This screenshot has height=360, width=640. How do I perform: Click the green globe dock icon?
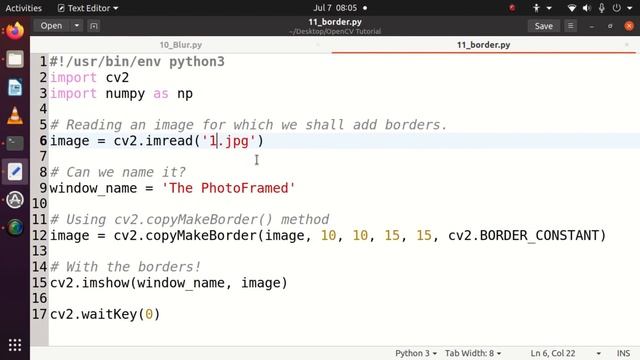[15, 227]
